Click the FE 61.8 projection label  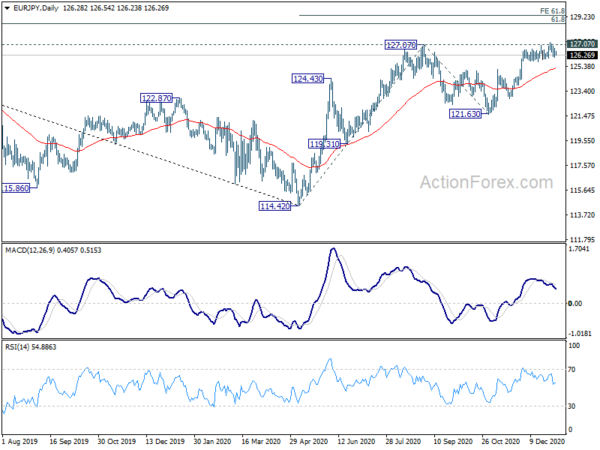pos(552,11)
